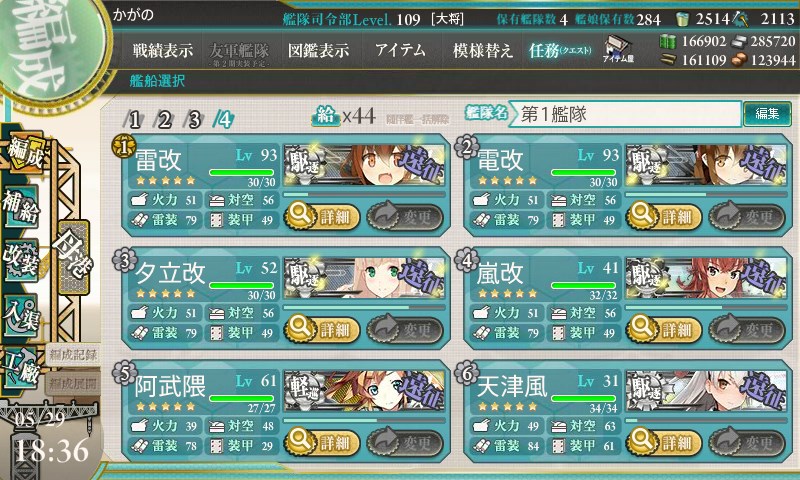Click the 編集 edit fleet name button
The image size is (800, 480).
(x=767, y=113)
